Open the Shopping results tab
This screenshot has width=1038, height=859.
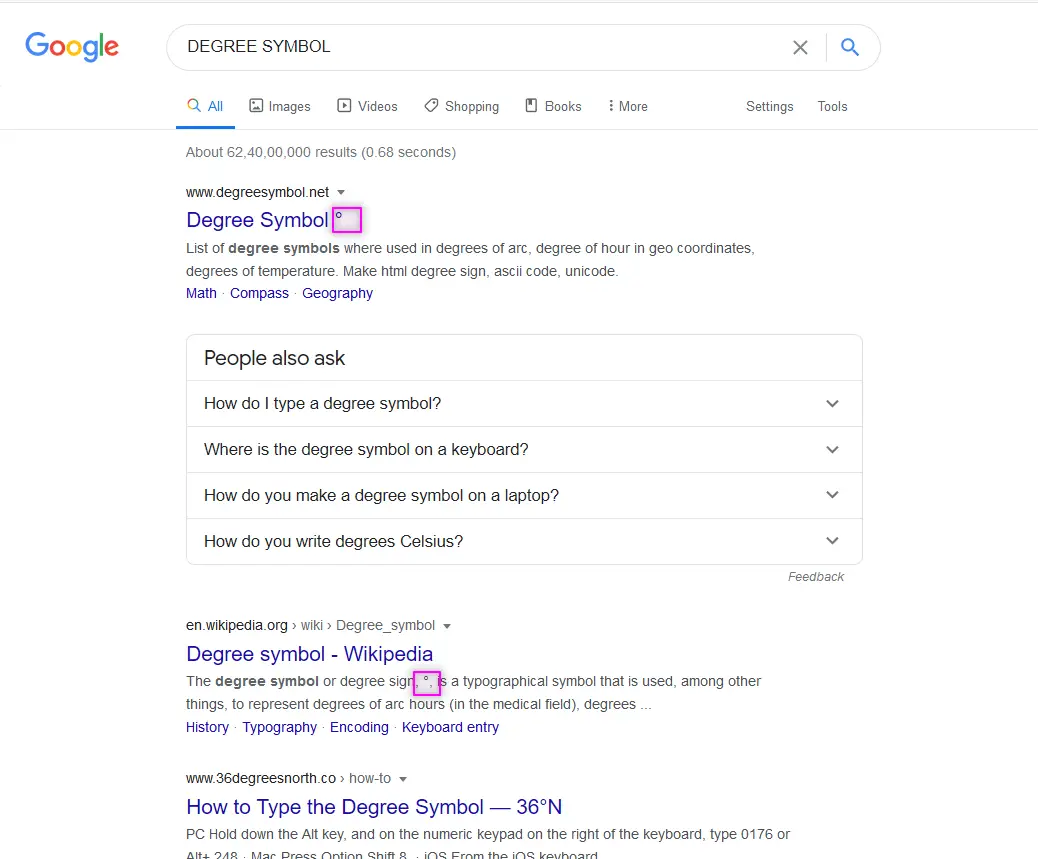[x=461, y=106]
